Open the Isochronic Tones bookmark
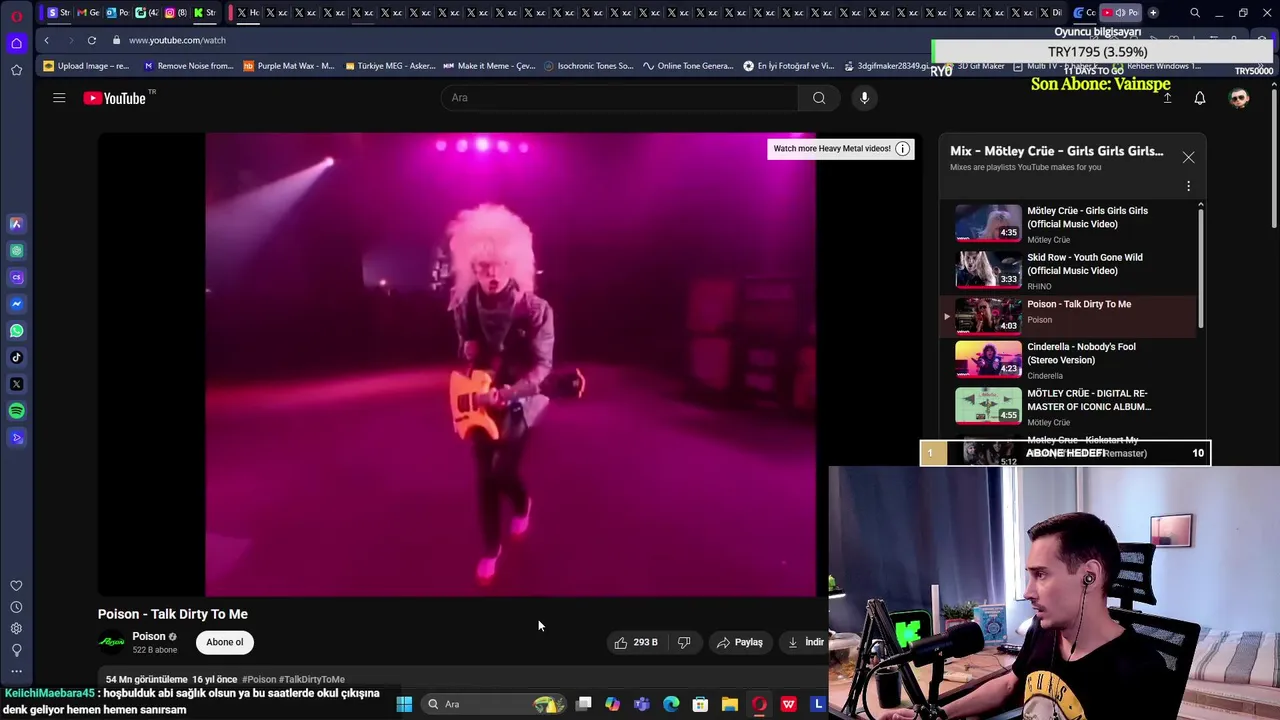Viewport: 1280px width, 720px height. [x=589, y=66]
